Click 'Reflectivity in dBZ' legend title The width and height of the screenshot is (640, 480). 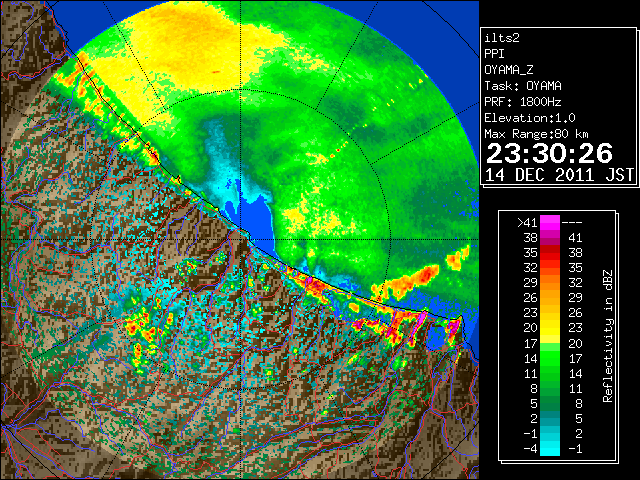point(607,336)
